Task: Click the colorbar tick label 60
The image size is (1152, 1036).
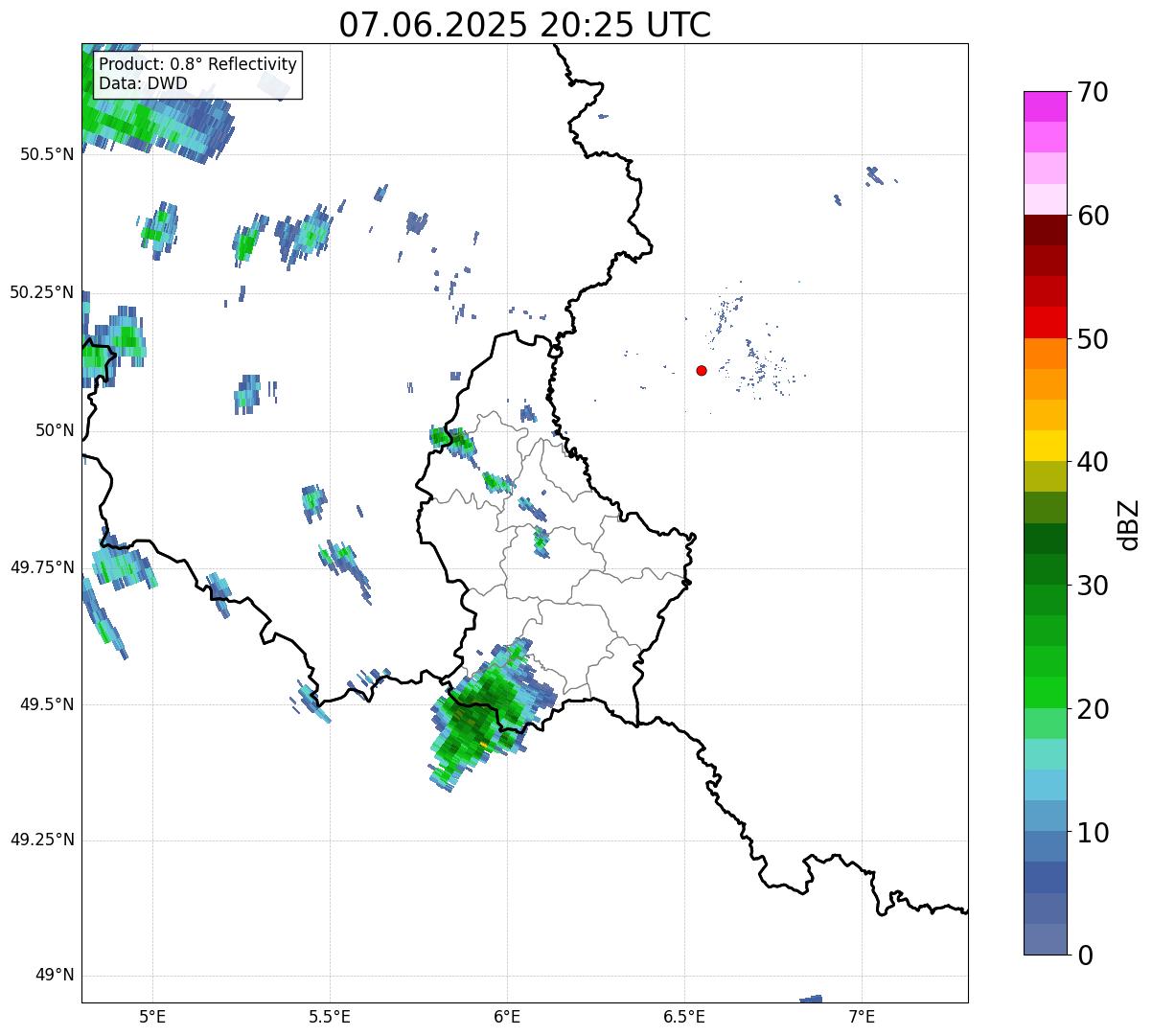Action: pos(1093,216)
